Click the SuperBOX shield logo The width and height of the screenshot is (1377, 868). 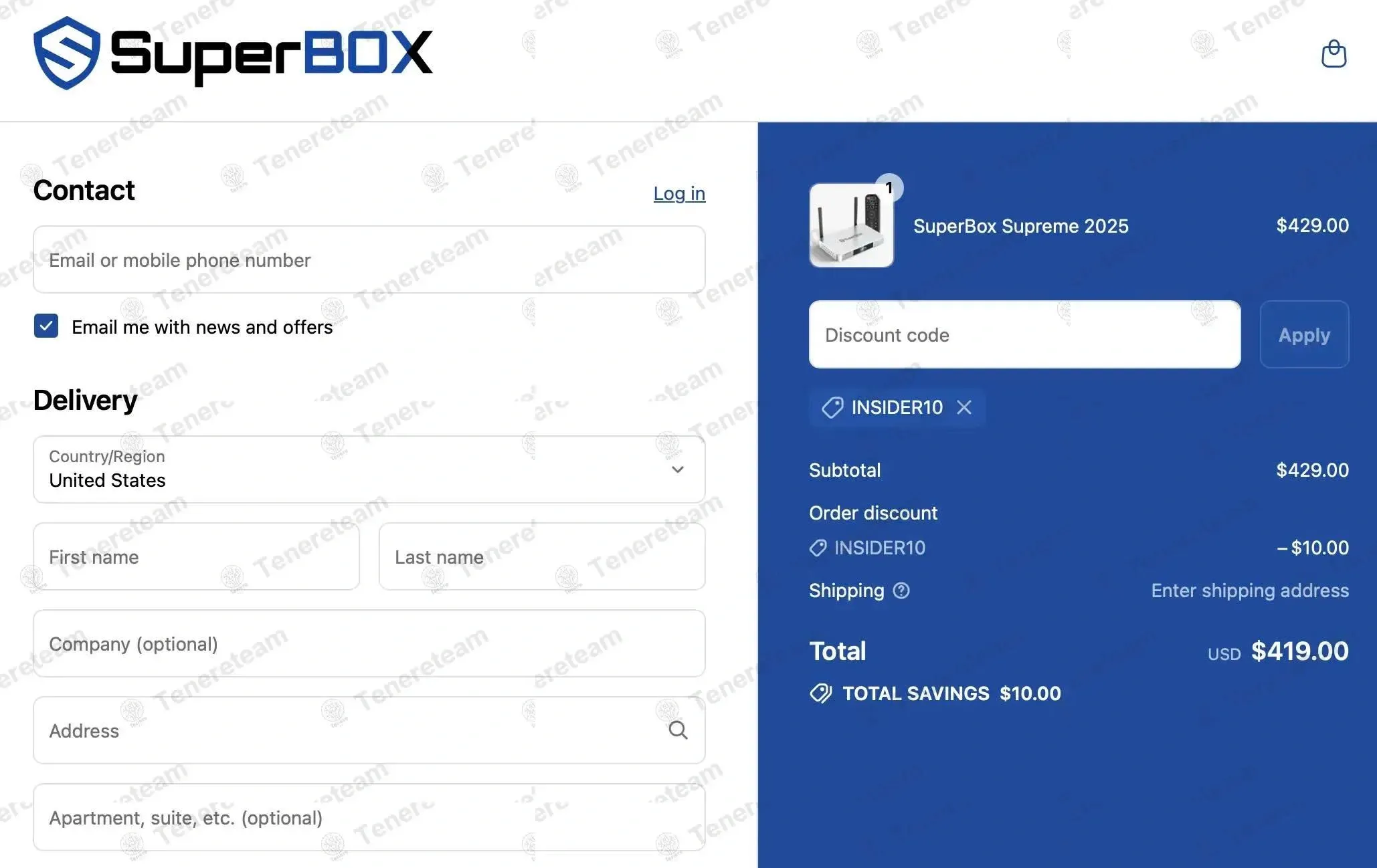[x=66, y=53]
